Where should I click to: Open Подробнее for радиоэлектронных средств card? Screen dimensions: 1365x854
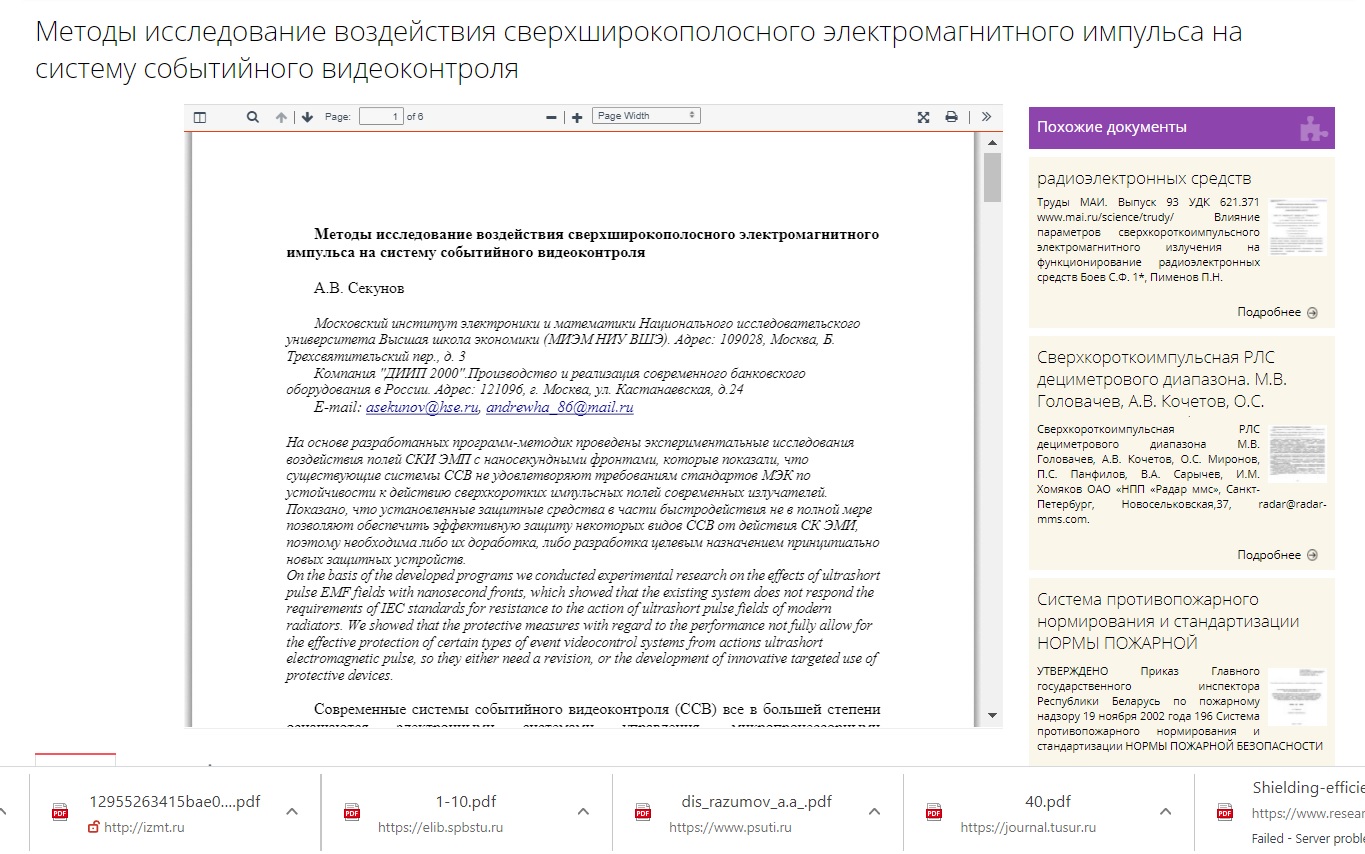tap(1277, 312)
